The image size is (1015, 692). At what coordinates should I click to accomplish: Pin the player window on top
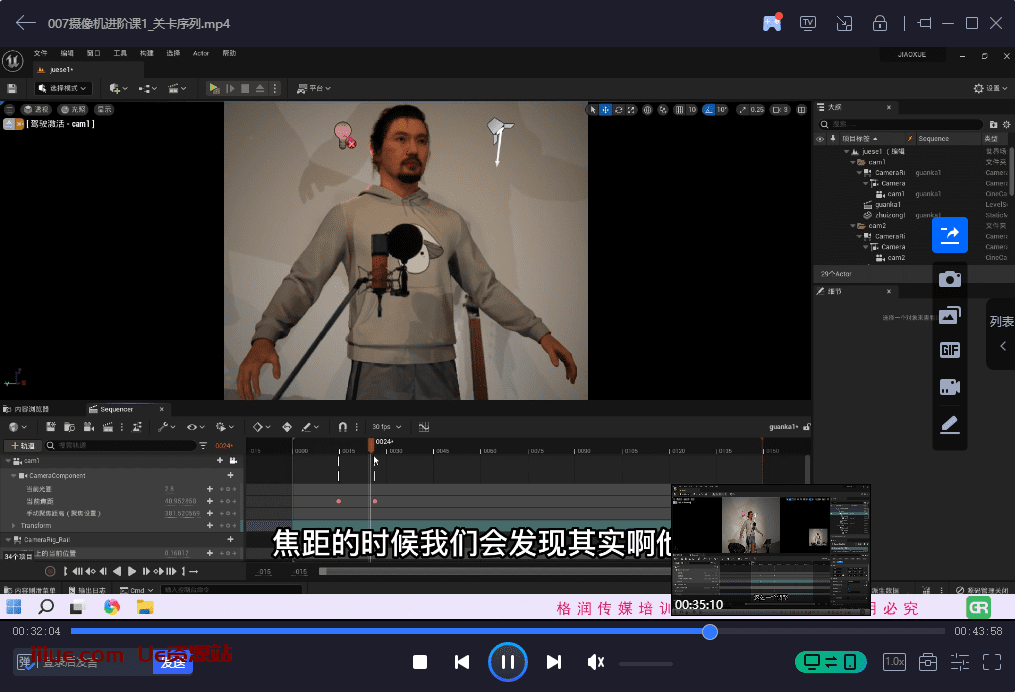coord(924,23)
